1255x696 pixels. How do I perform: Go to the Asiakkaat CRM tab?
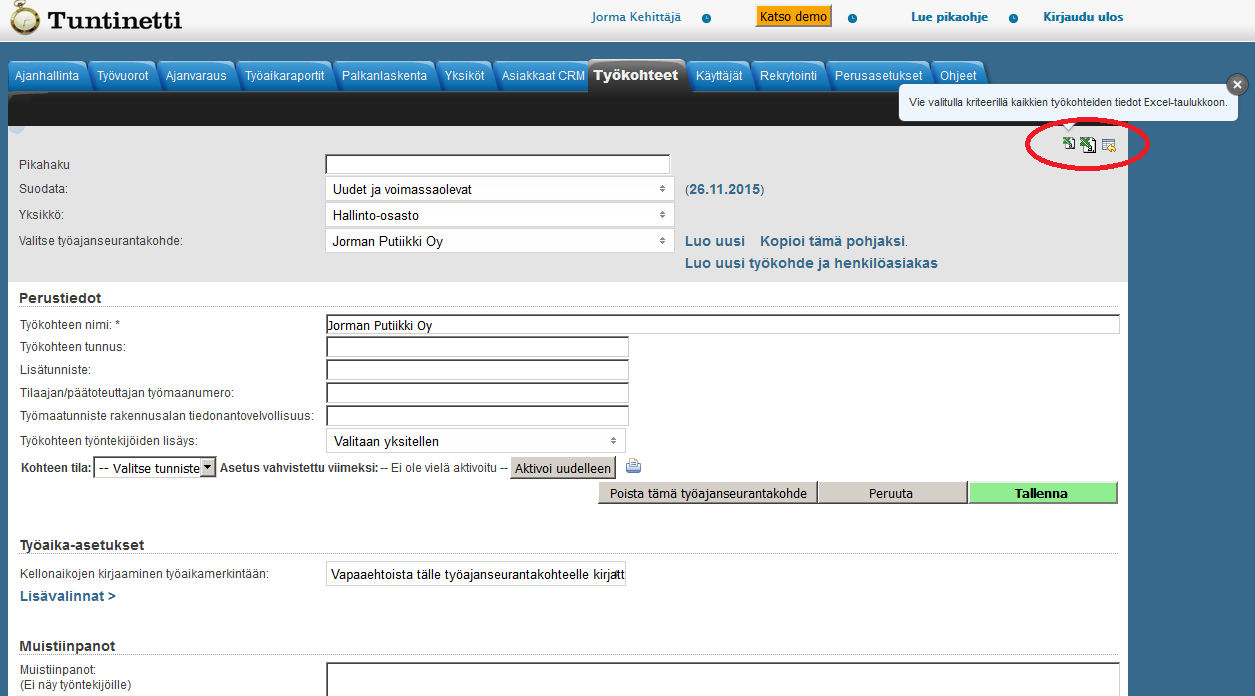pyautogui.click(x=543, y=76)
